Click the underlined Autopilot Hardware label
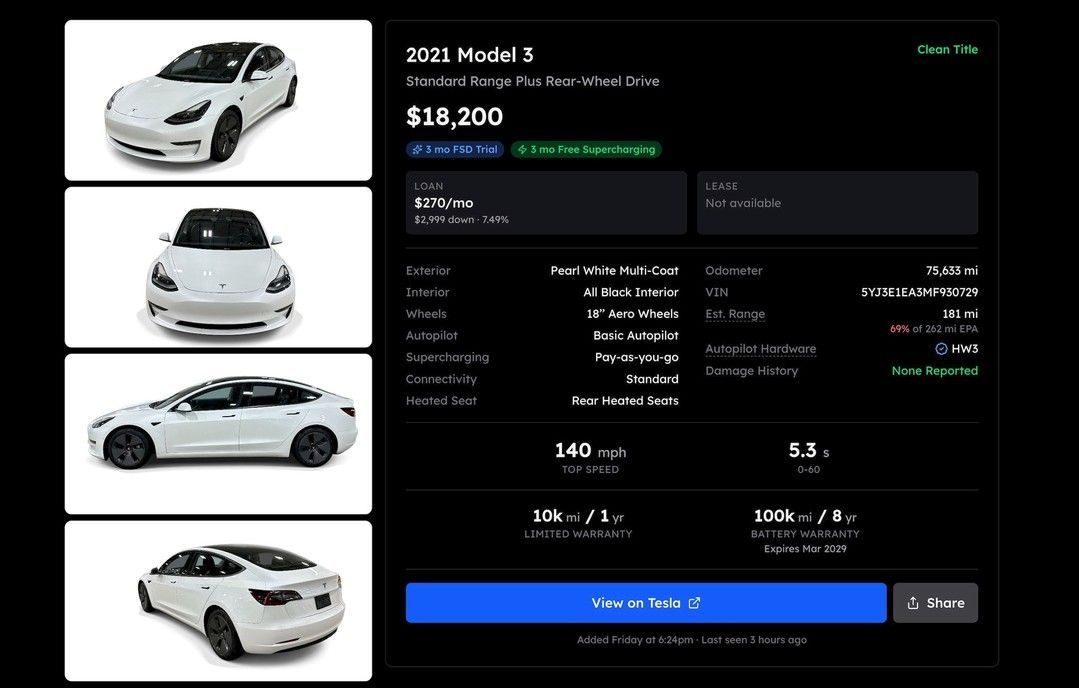The height and width of the screenshot is (688, 1079). (760, 349)
